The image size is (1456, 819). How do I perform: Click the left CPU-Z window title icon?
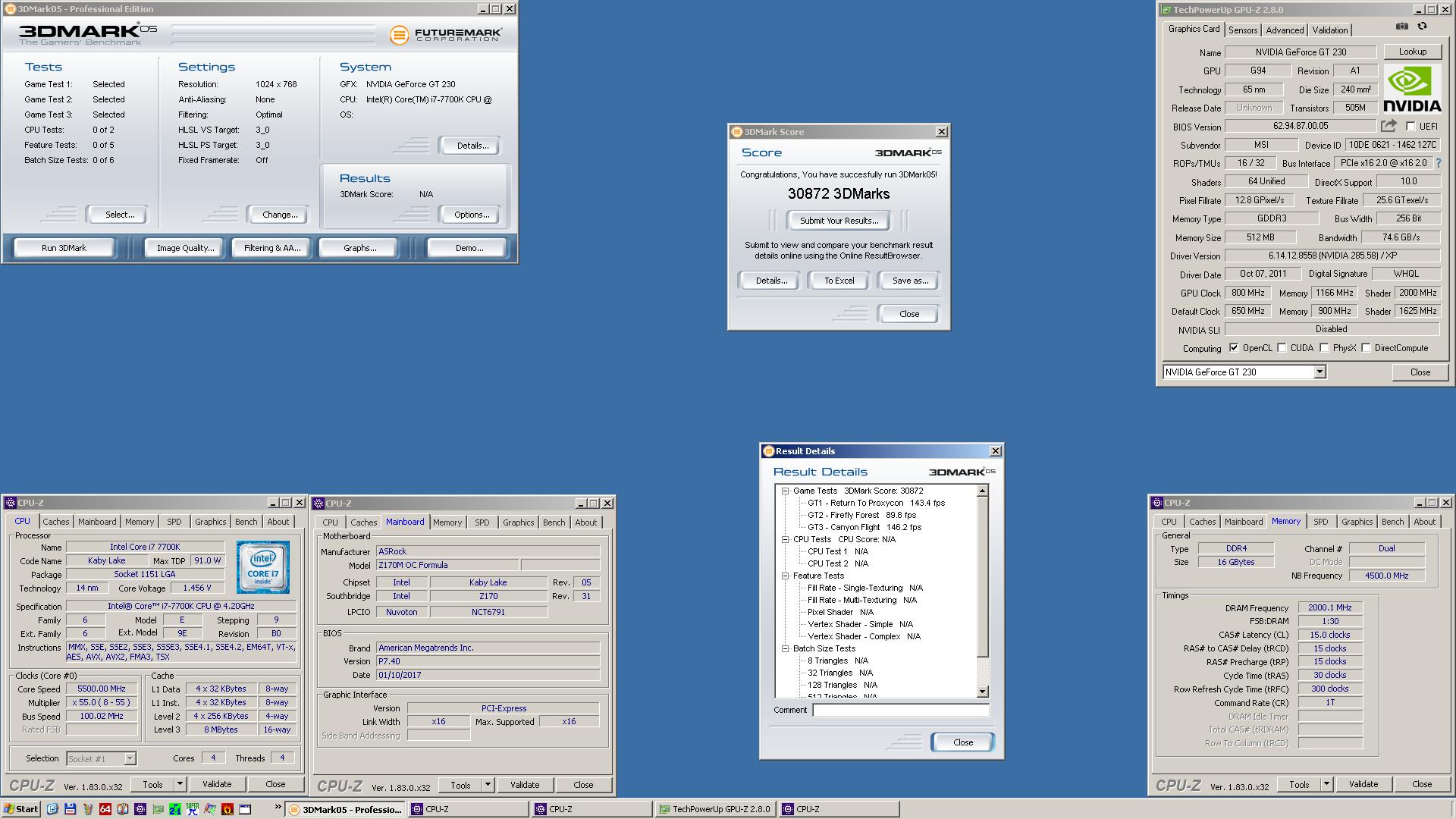[x=11, y=503]
